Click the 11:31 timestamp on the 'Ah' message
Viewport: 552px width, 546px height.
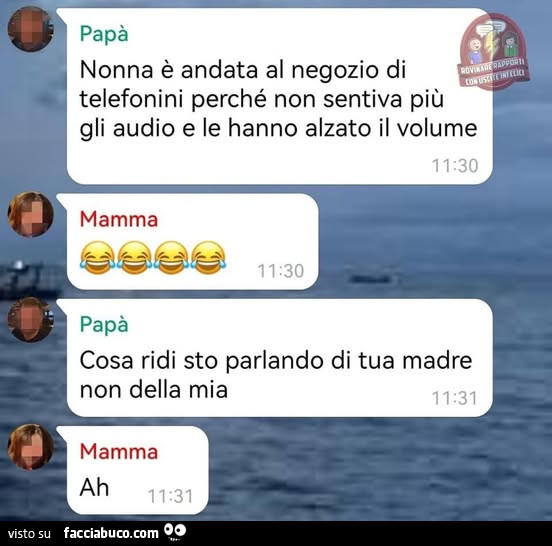171,496
